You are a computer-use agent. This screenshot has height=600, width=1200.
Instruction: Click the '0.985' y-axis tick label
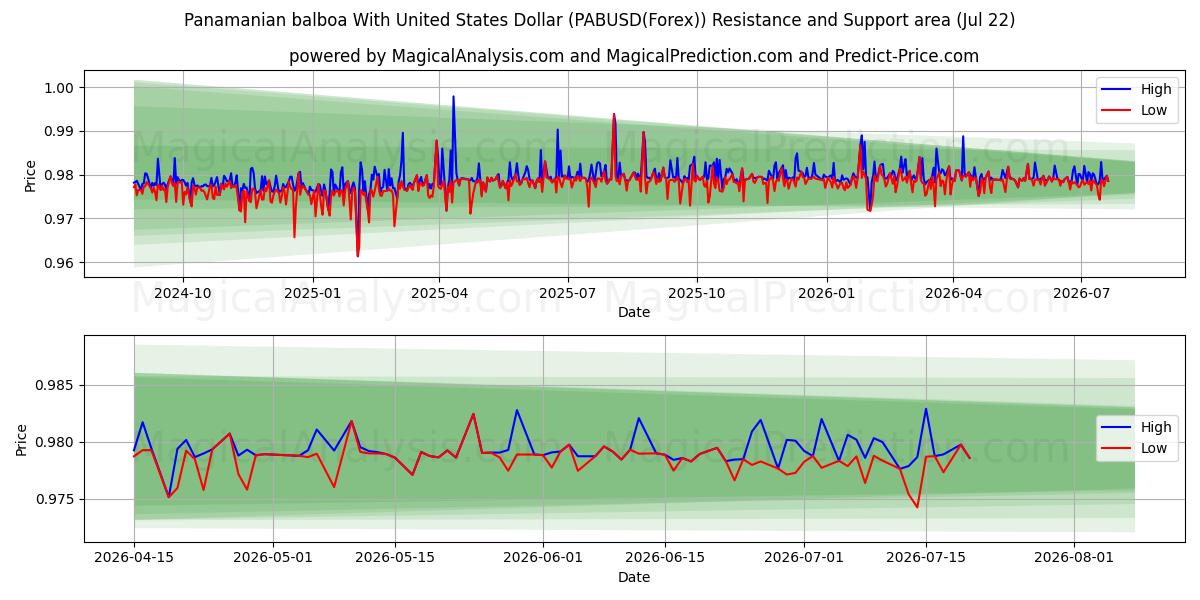coord(56,386)
